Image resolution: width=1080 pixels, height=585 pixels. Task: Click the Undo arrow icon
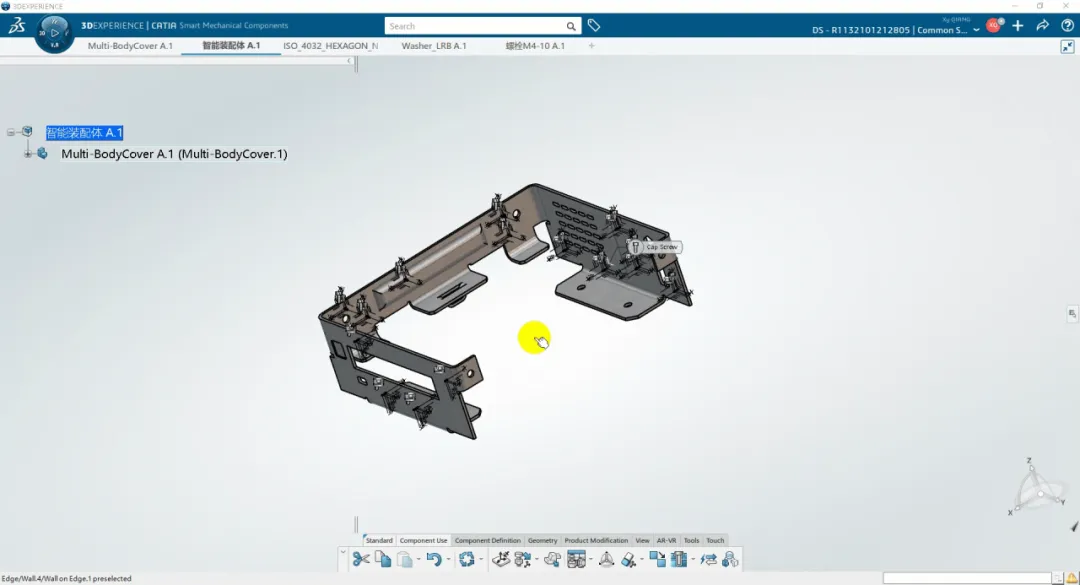[x=433, y=560]
